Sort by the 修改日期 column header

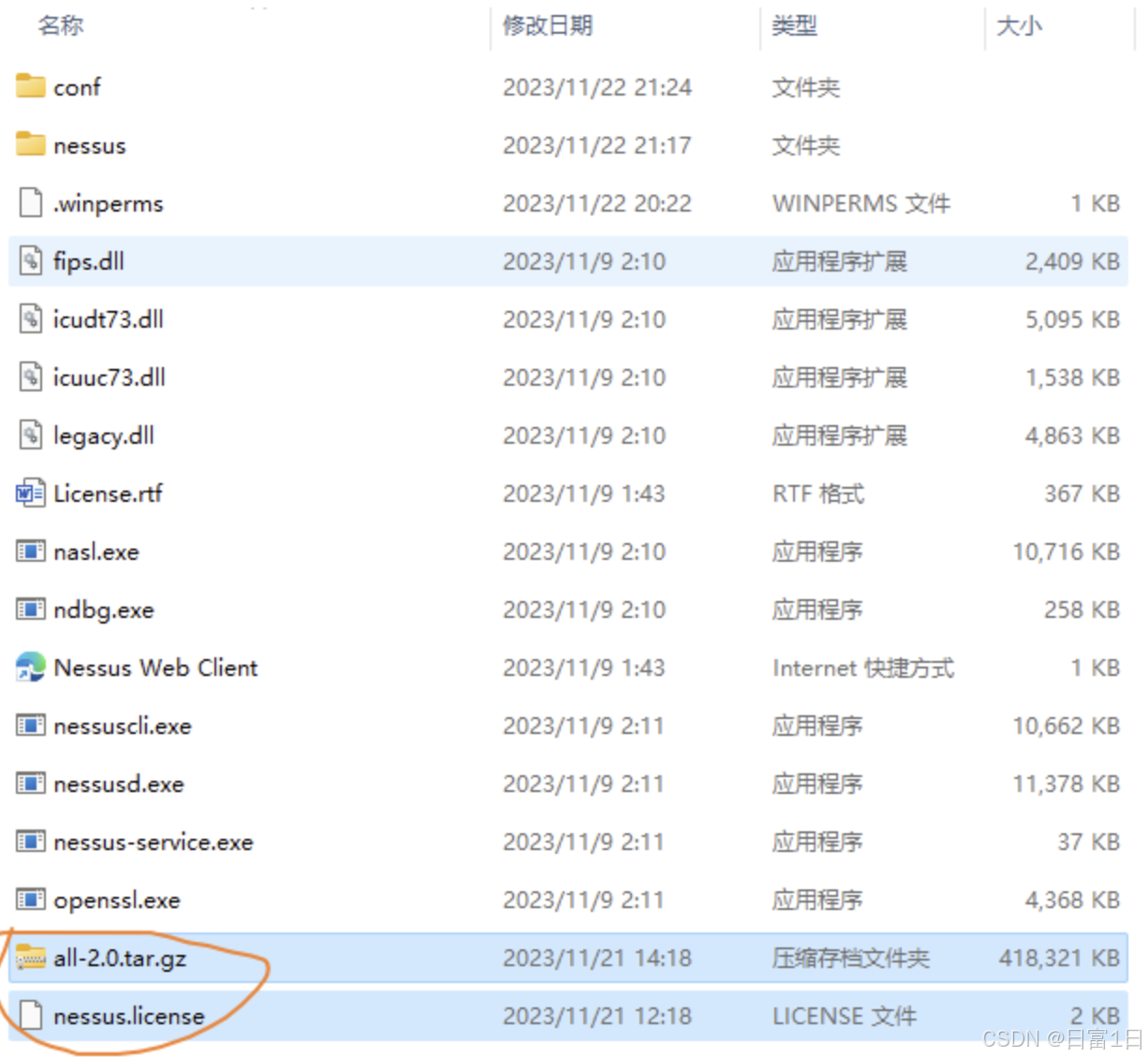(x=548, y=25)
